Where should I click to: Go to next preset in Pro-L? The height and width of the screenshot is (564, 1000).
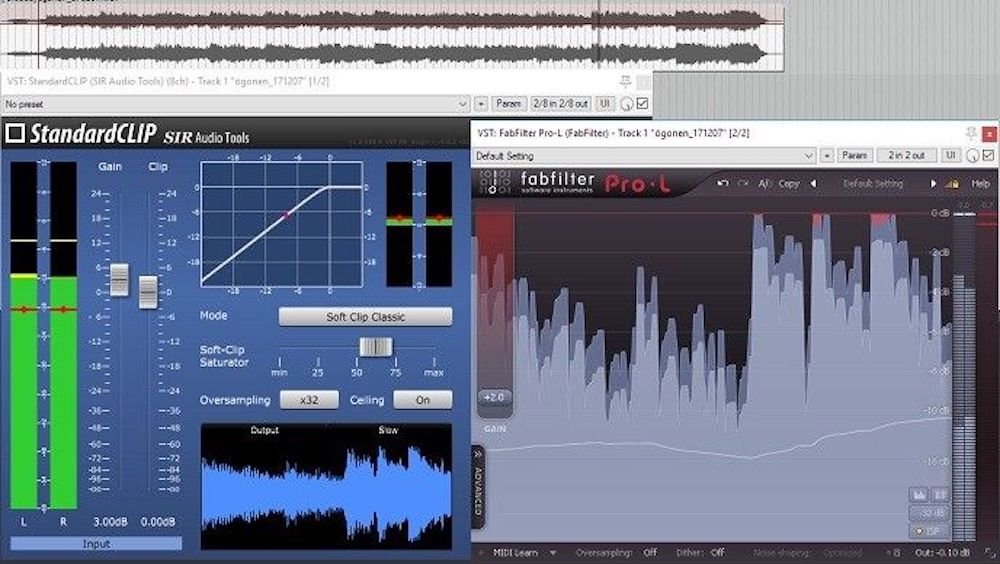(934, 184)
